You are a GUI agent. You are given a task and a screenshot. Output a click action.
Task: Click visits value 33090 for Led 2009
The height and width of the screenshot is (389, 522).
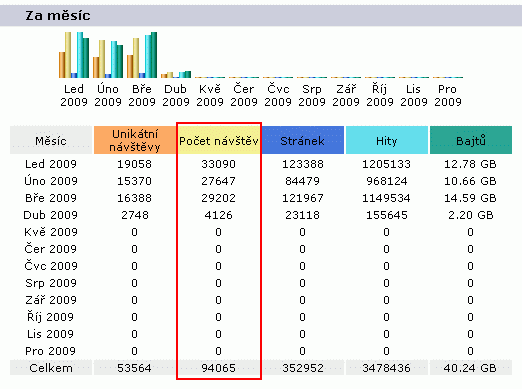218,164
